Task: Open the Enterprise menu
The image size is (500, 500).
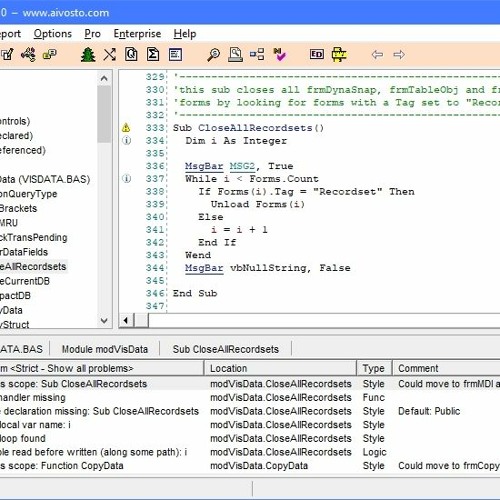Action: pyautogui.click(x=137, y=34)
